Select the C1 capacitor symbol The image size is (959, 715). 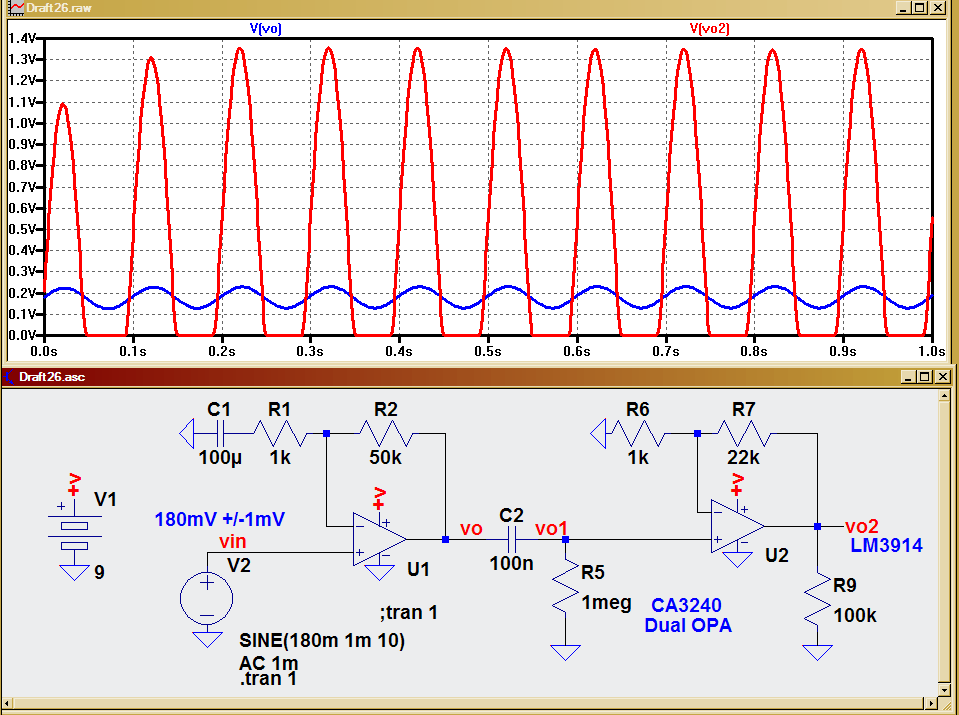[220, 434]
